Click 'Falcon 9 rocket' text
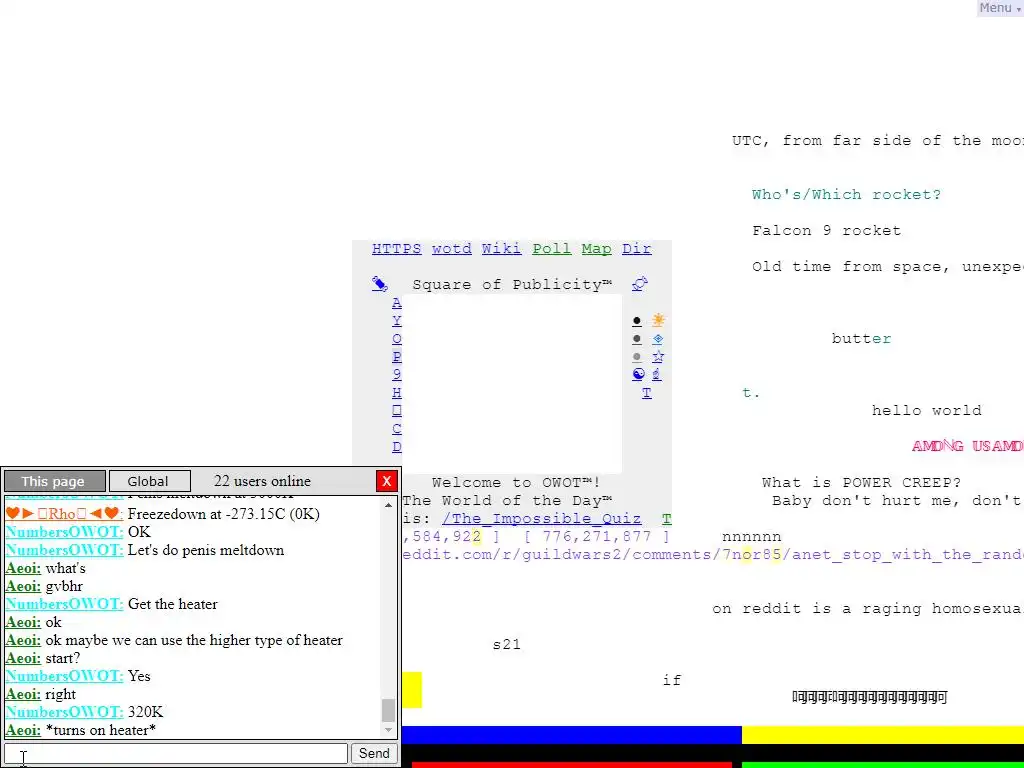1024x768 pixels. tap(826, 231)
